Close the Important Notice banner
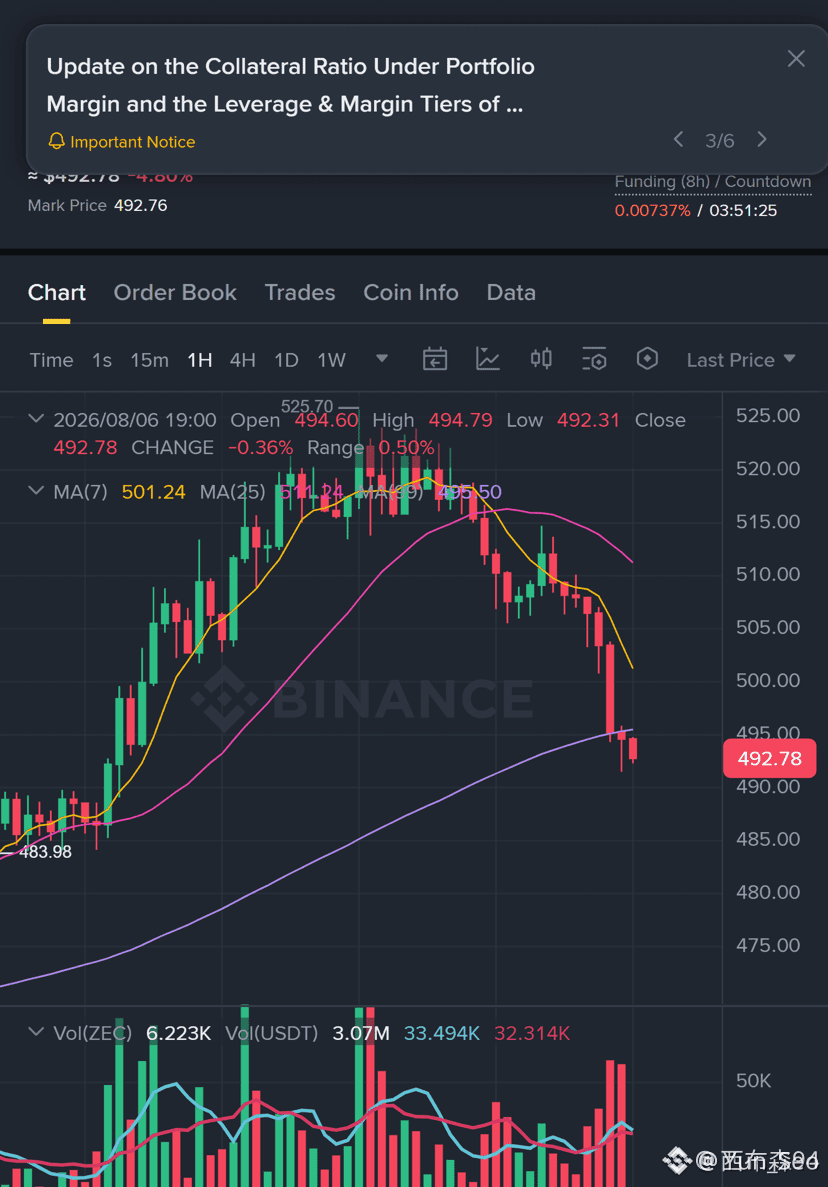The width and height of the screenshot is (828, 1187). (x=795, y=58)
